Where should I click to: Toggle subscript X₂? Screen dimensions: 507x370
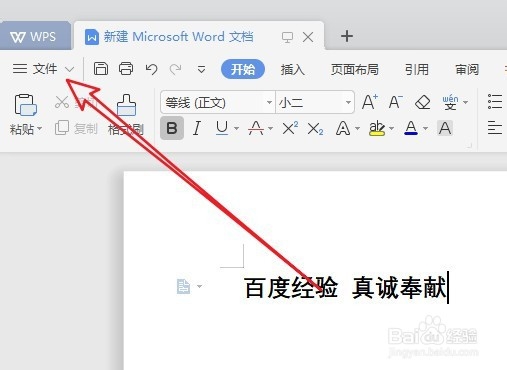(x=315, y=128)
